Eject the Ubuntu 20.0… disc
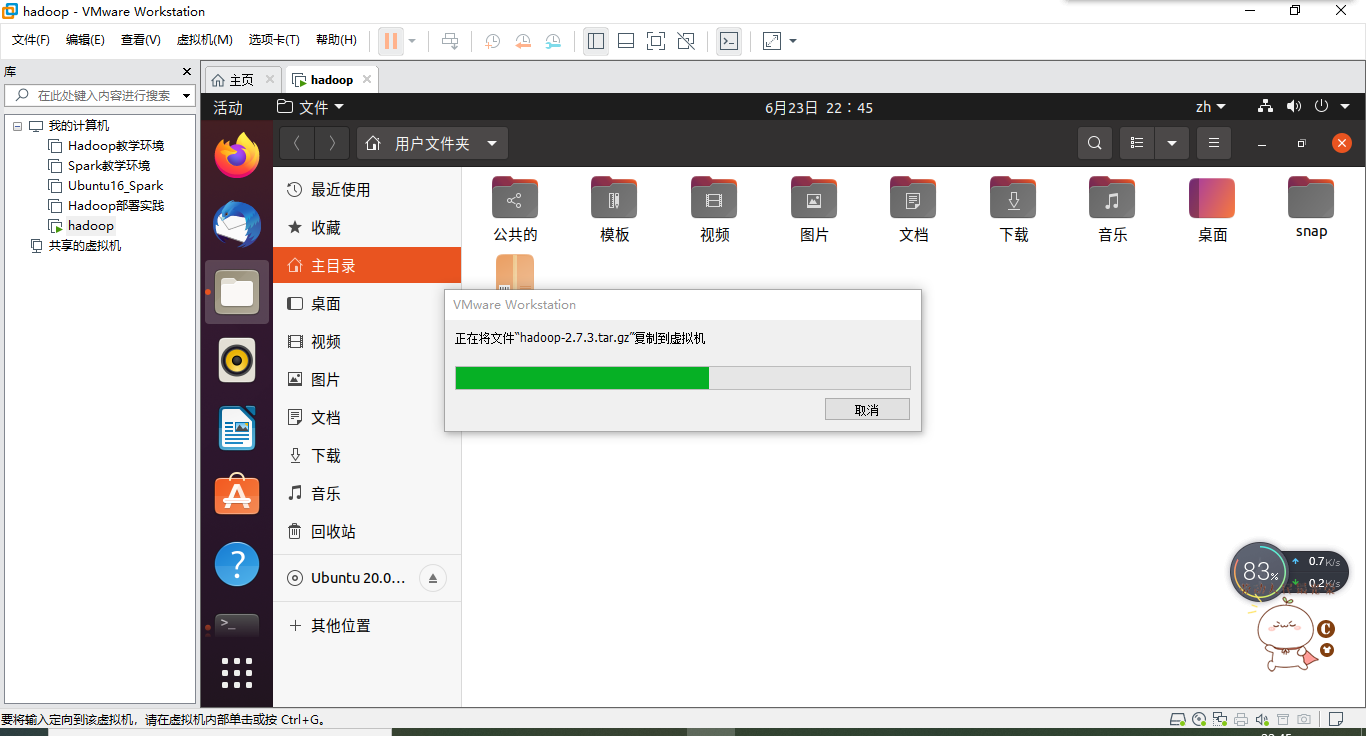 tap(433, 578)
